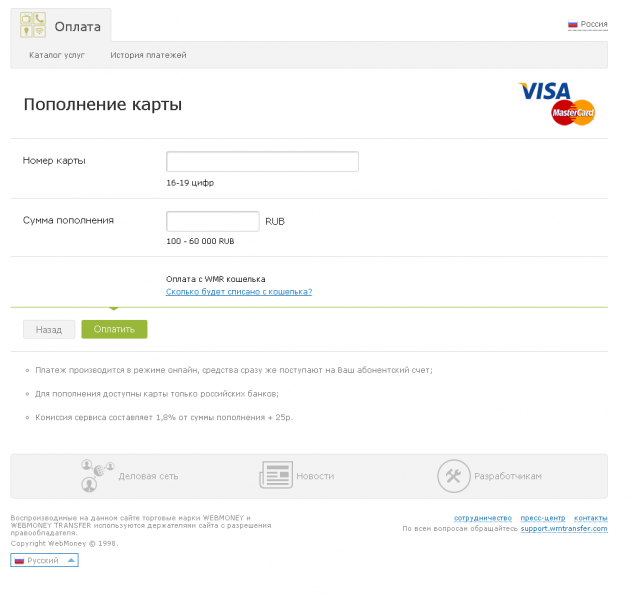Screen dimensions: 632x600
Task: Open the Россия country selector
Action: (x=588, y=24)
